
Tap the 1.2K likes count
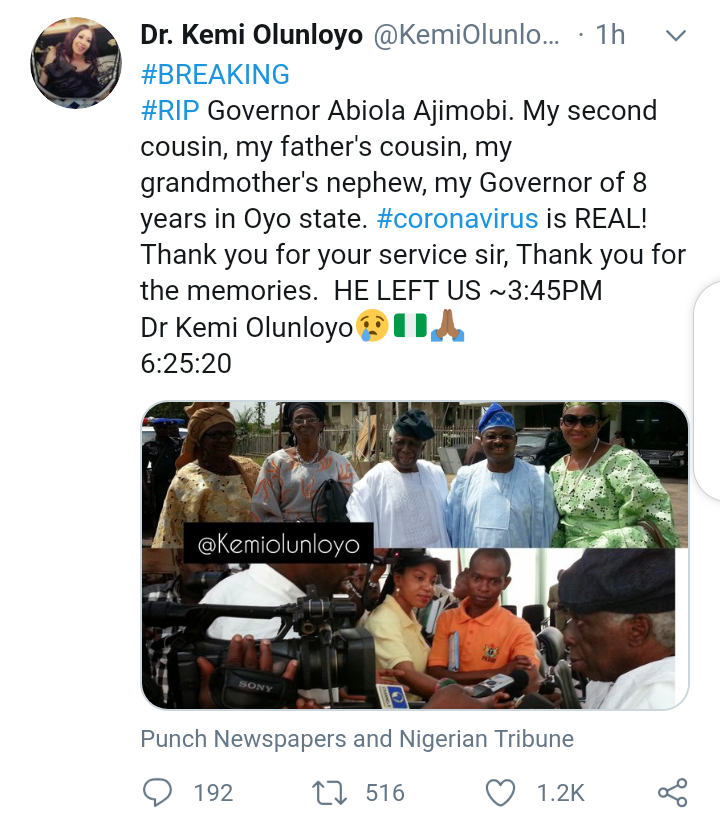click(x=560, y=793)
